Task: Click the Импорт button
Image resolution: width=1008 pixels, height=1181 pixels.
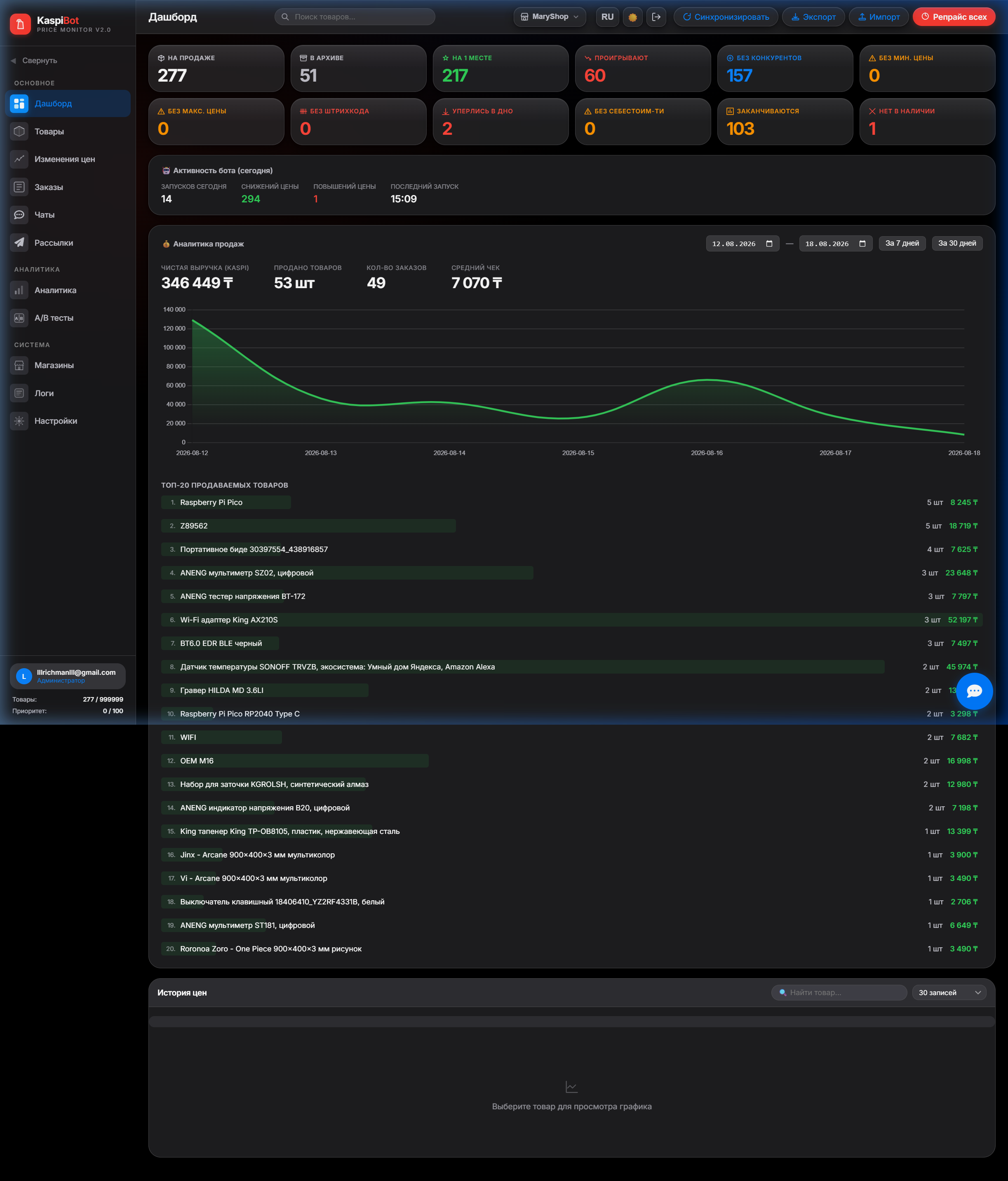Action: tap(879, 17)
